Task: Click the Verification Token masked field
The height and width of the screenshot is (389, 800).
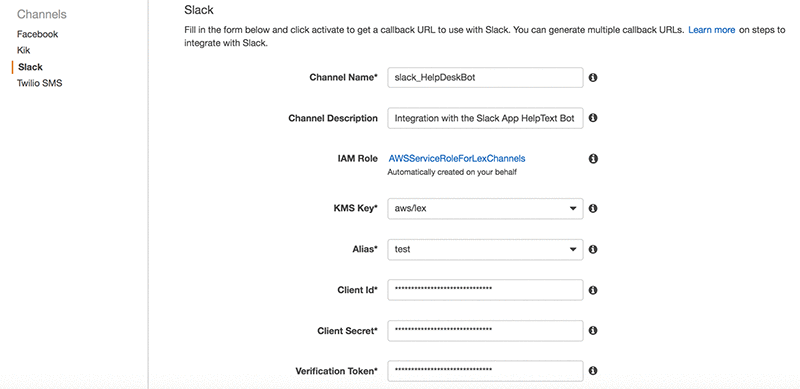Action: point(485,371)
